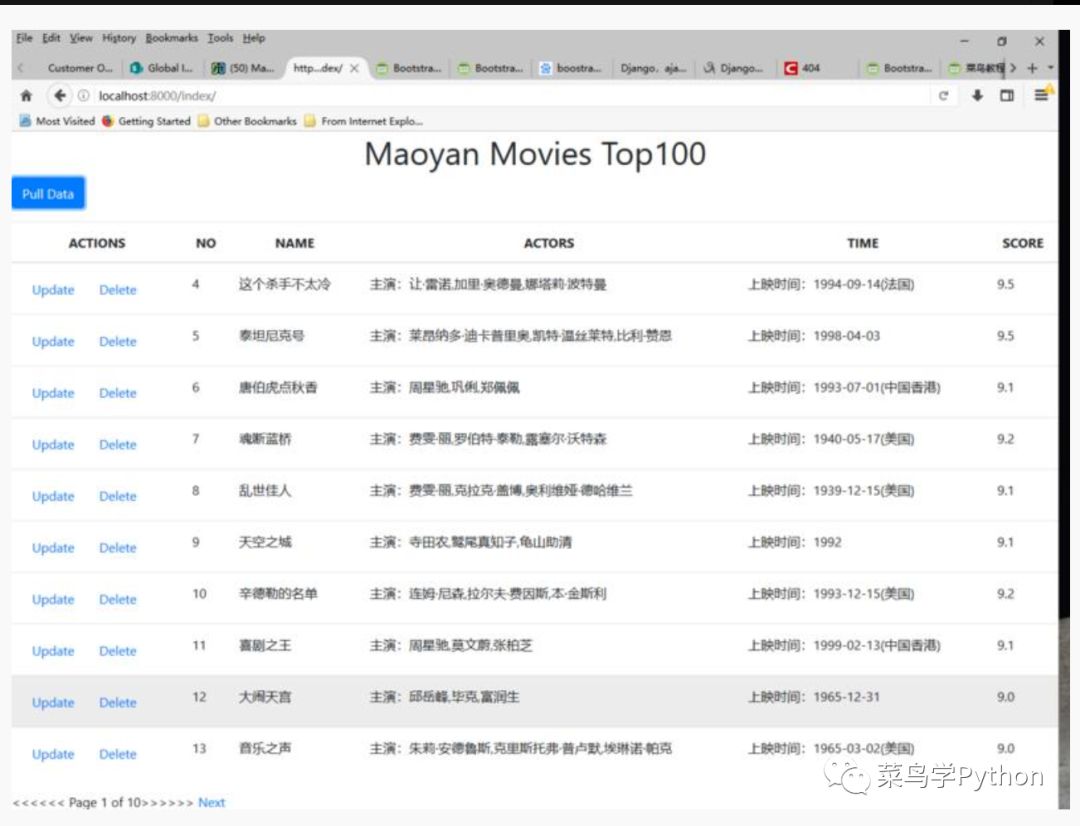Open the Downloads arrow icon

[977, 96]
